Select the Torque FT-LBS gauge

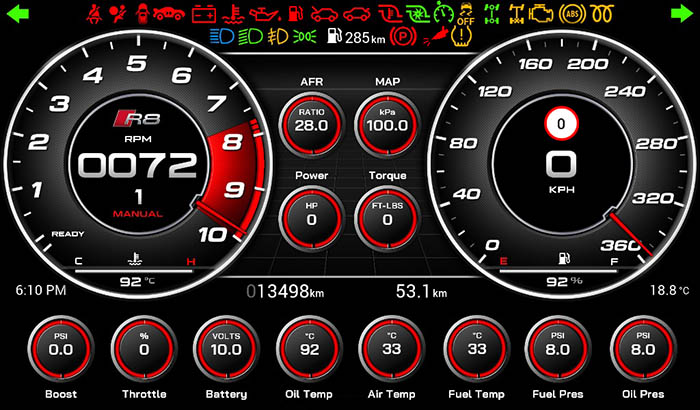point(387,218)
